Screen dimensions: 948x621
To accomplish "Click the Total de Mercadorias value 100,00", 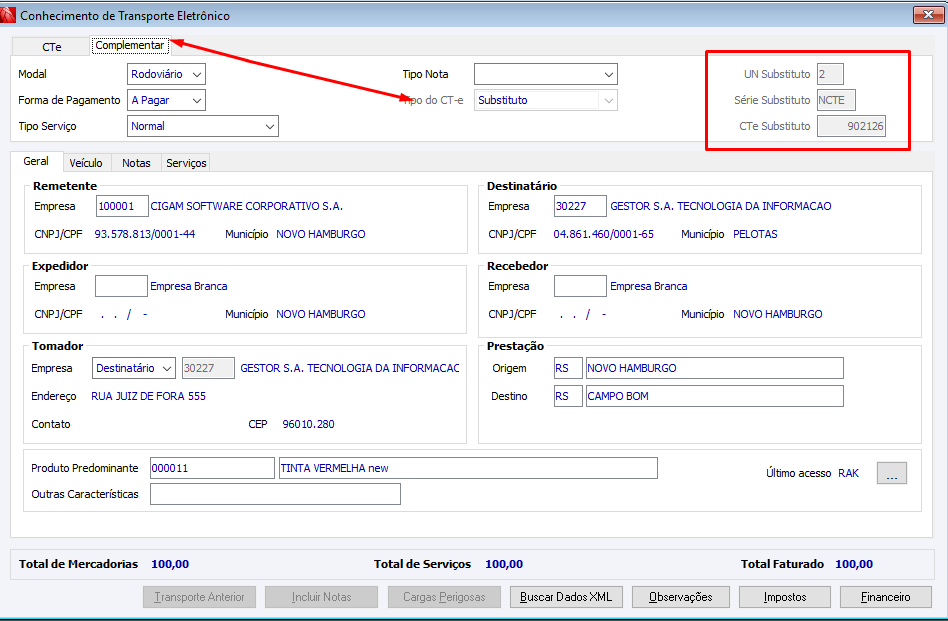I will 170,564.
